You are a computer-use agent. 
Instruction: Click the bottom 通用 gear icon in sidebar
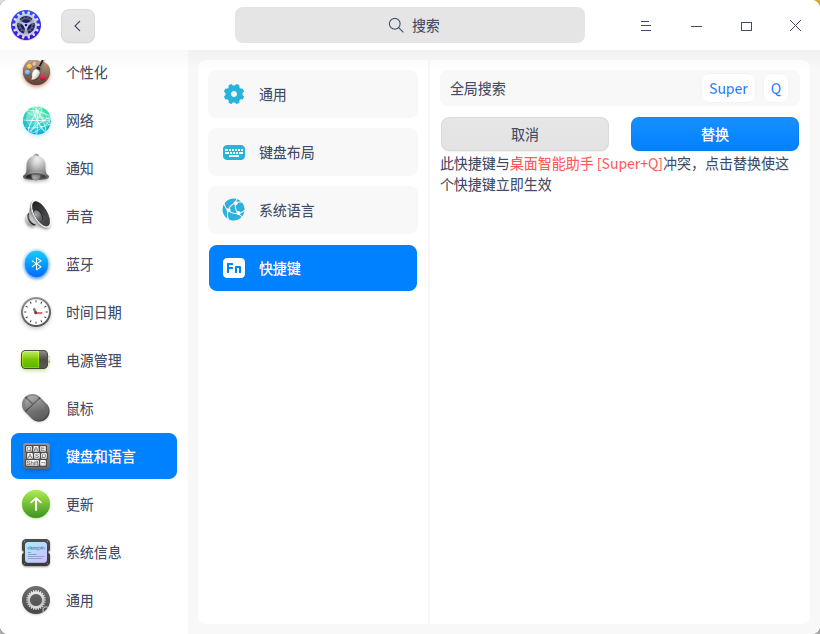pyautogui.click(x=36, y=600)
